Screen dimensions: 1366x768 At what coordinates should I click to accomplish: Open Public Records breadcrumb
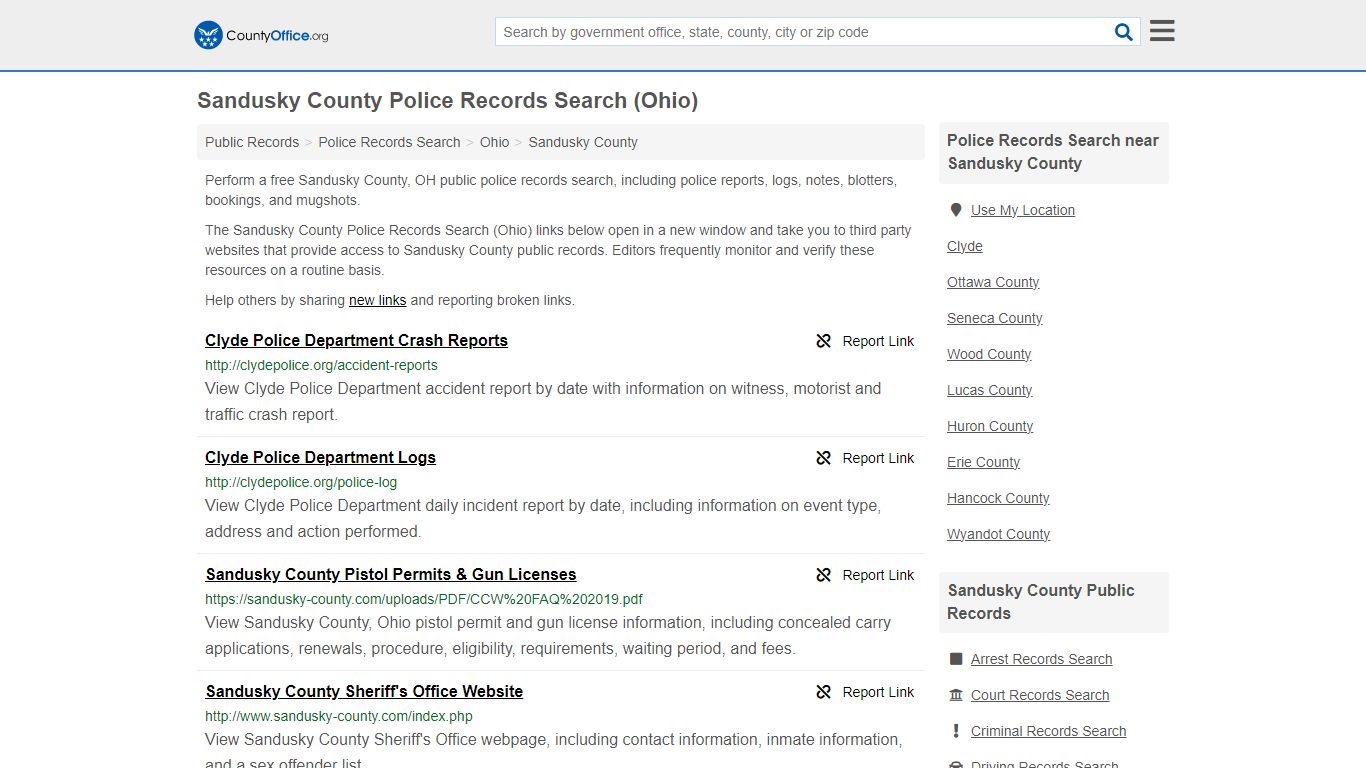[252, 142]
